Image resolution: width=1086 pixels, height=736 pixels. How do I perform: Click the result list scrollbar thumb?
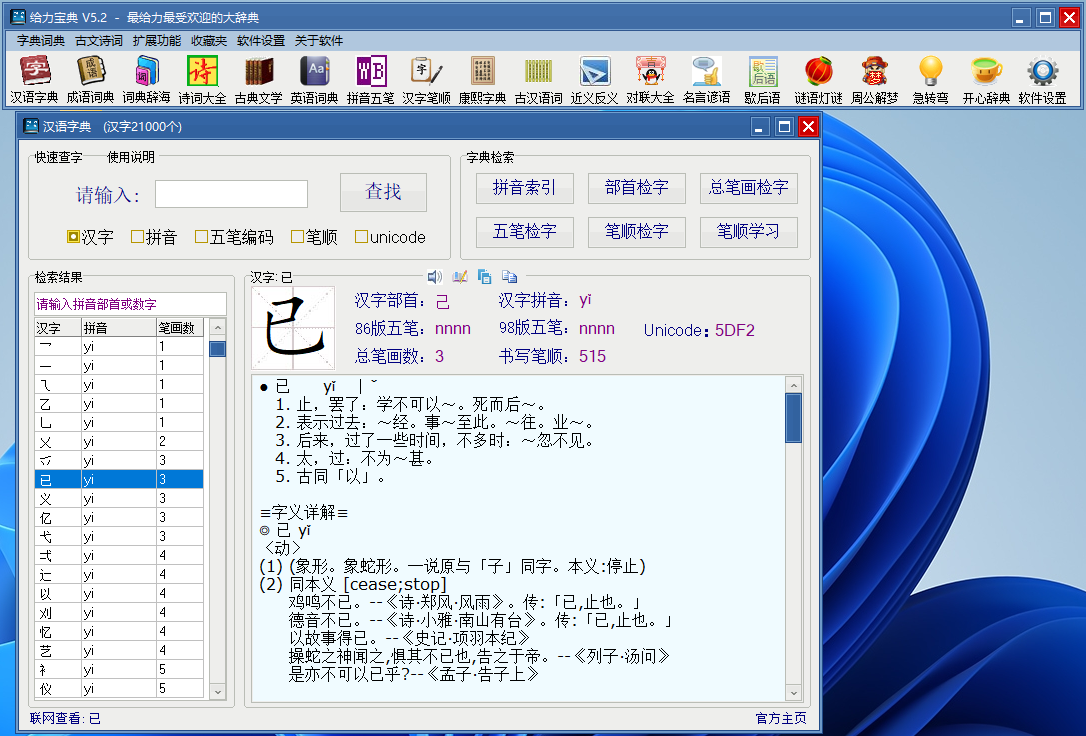217,348
